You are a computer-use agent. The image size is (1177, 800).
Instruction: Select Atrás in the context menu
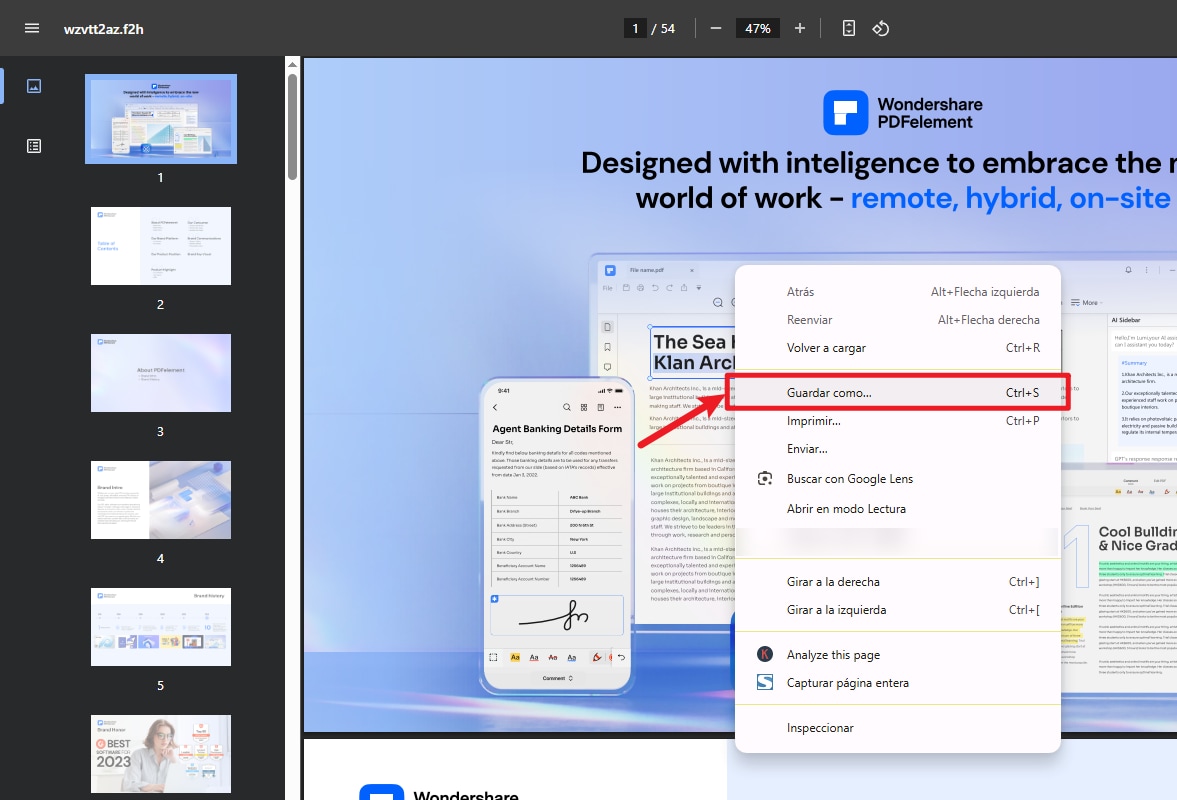tap(898, 292)
